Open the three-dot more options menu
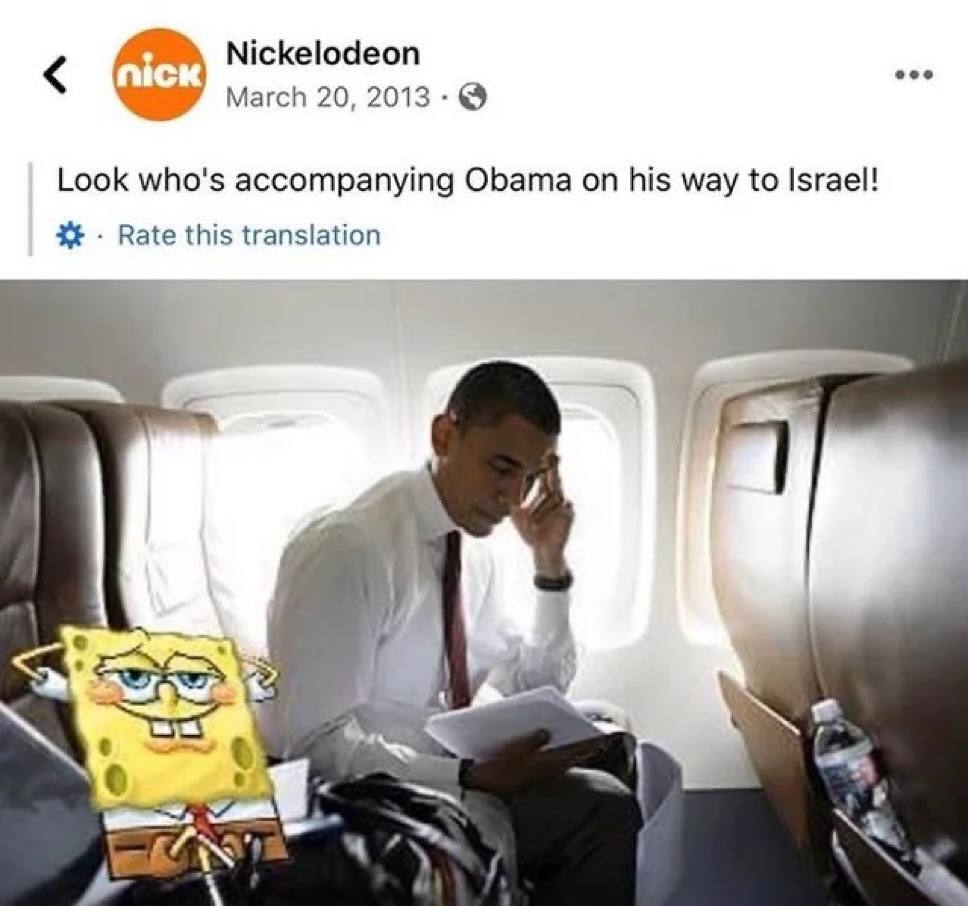 point(916,75)
